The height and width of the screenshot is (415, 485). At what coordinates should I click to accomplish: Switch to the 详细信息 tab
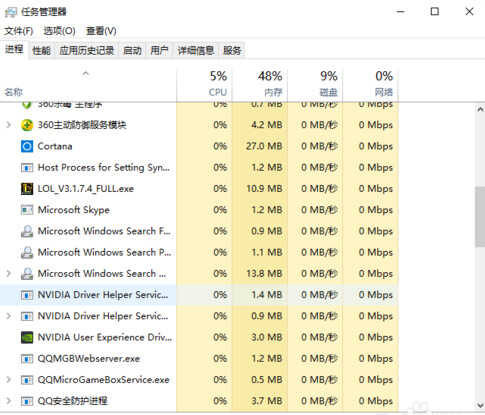tap(196, 51)
